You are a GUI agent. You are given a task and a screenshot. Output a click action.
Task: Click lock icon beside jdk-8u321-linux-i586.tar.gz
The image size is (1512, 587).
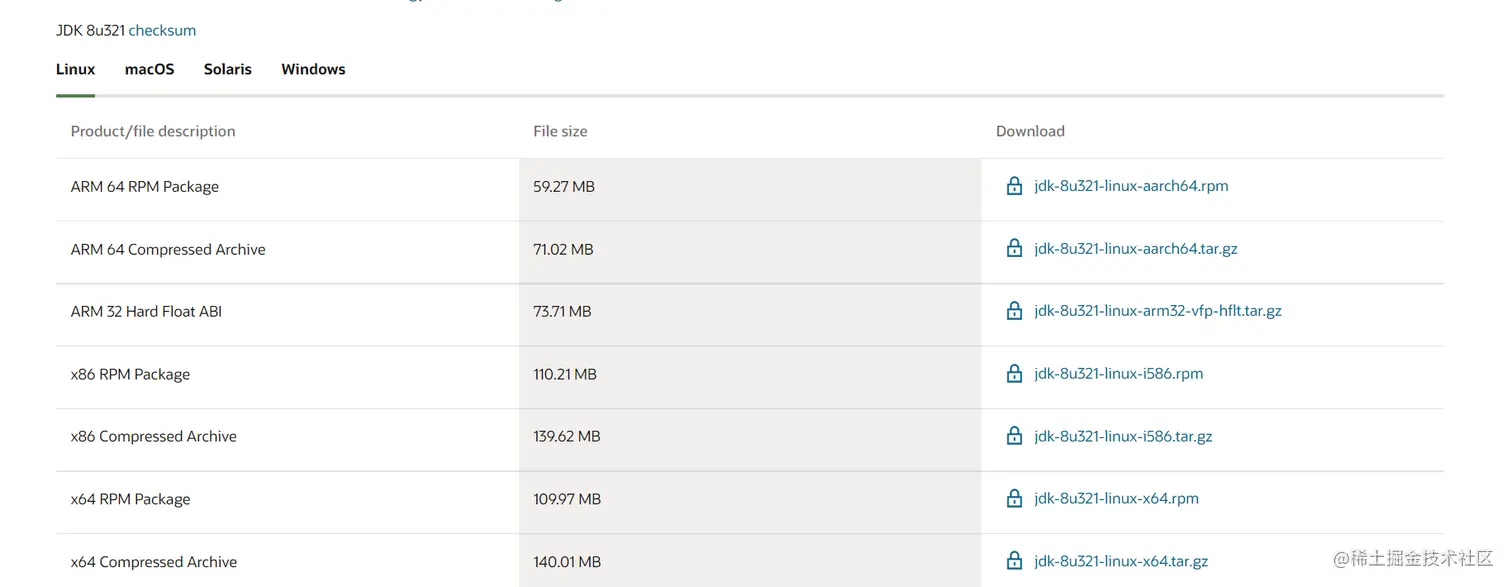1014,436
